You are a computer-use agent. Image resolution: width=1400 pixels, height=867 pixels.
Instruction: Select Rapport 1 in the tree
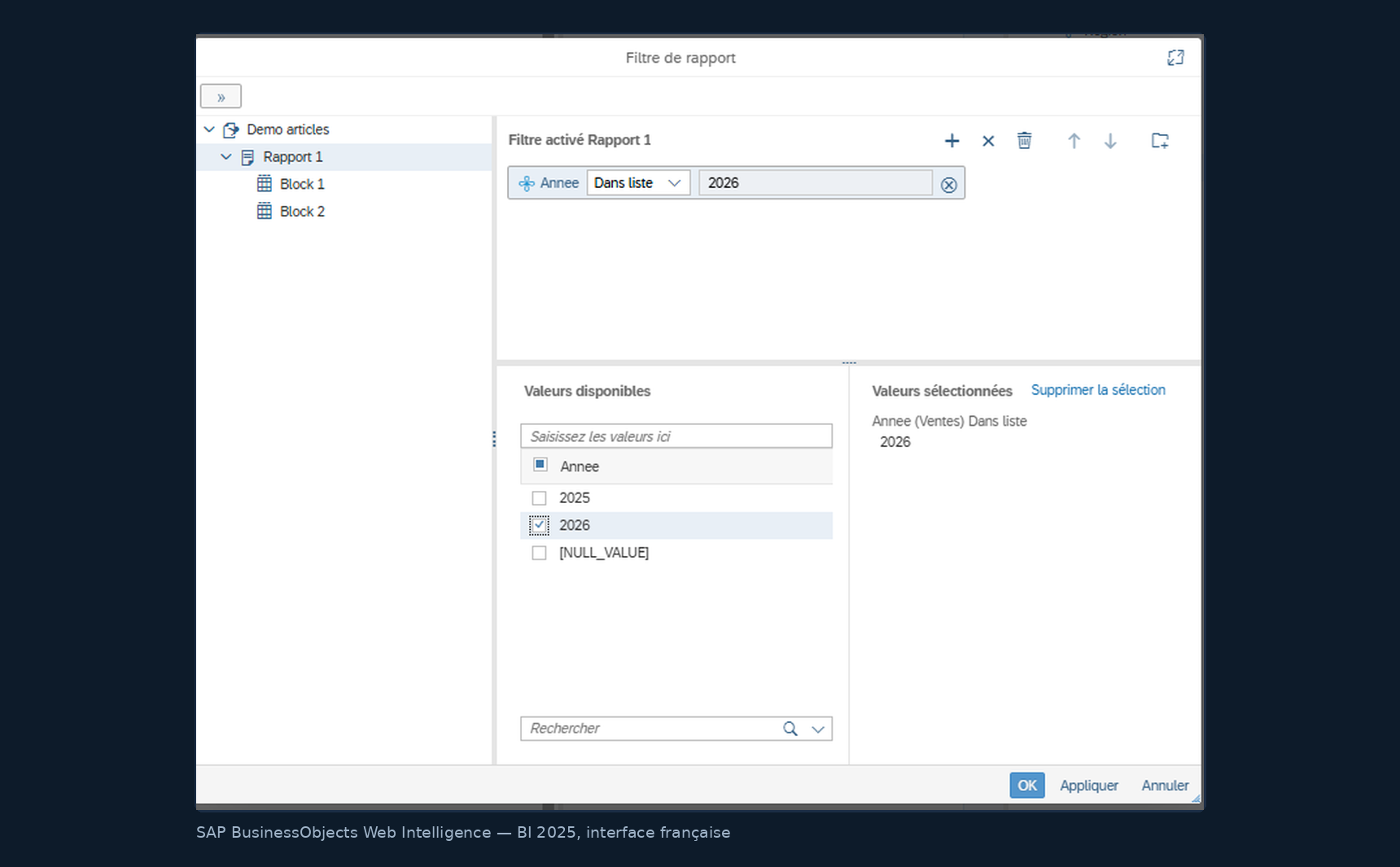click(293, 157)
